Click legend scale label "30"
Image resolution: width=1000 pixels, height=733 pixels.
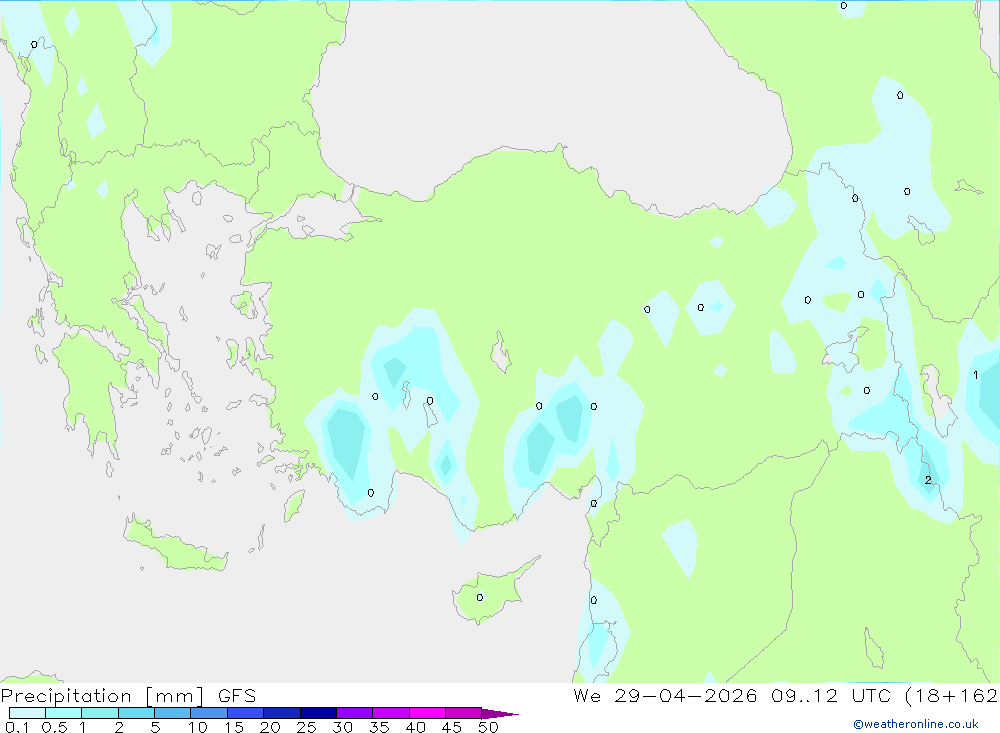[x=342, y=727]
